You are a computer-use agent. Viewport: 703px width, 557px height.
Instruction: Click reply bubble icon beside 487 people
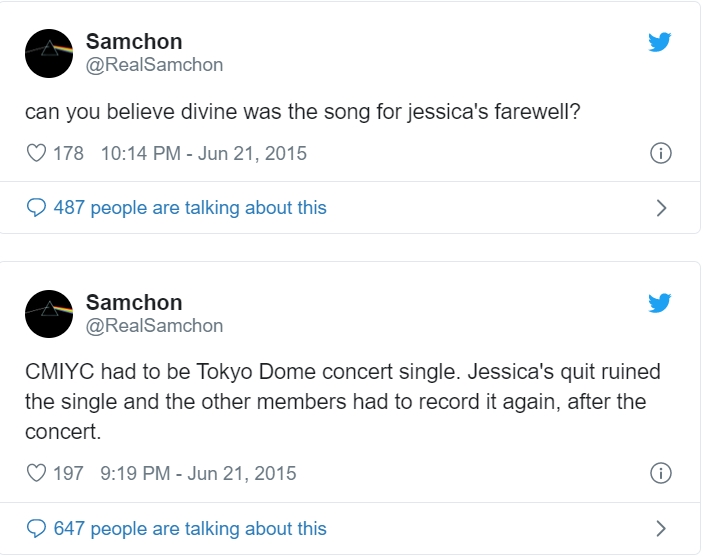(37, 208)
